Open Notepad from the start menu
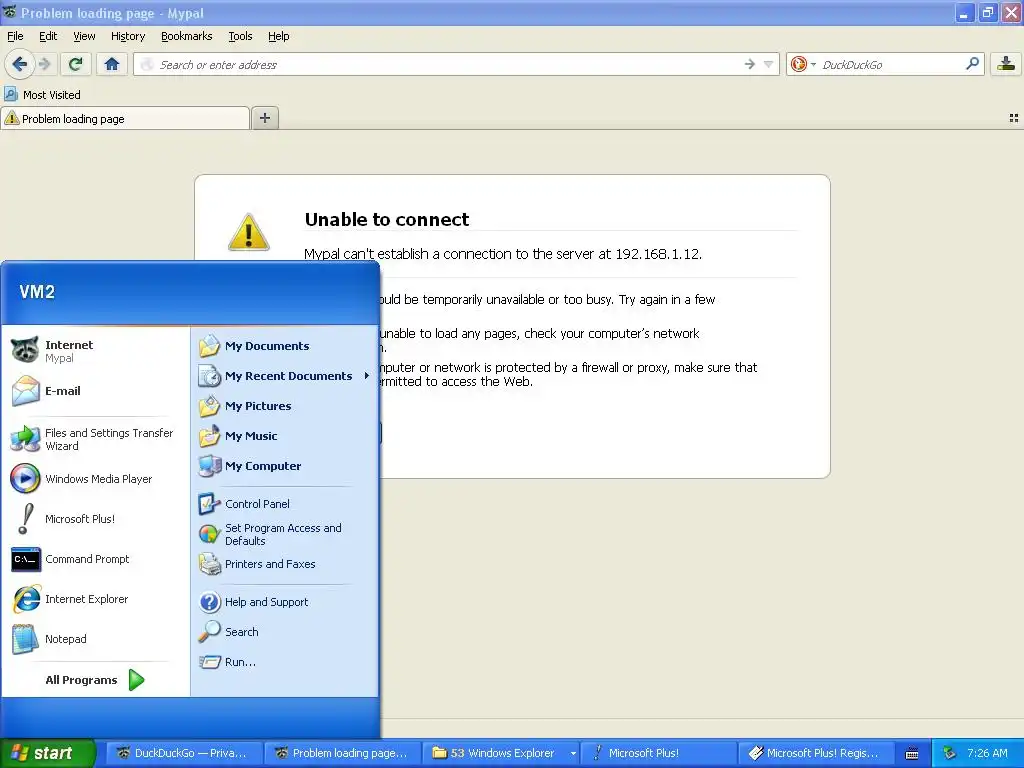This screenshot has height=768, width=1024. click(96, 639)
